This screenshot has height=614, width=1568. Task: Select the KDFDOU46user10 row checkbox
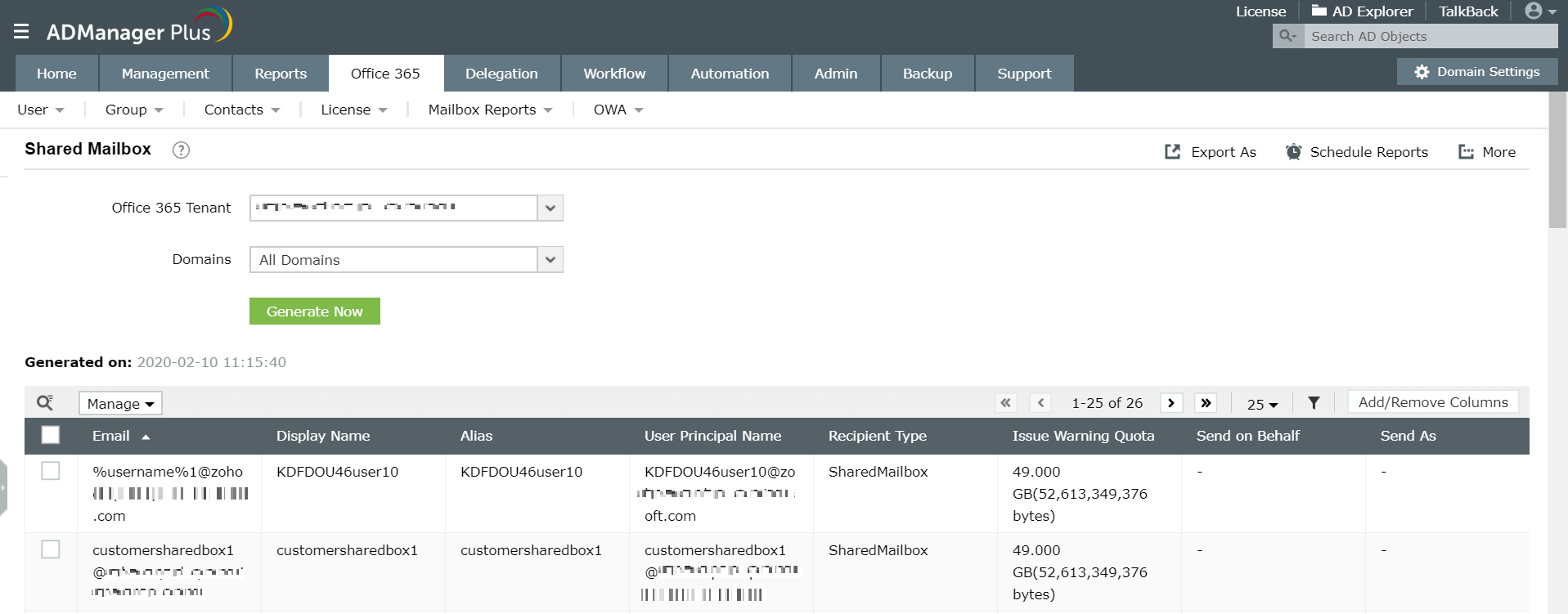[51, 471]
